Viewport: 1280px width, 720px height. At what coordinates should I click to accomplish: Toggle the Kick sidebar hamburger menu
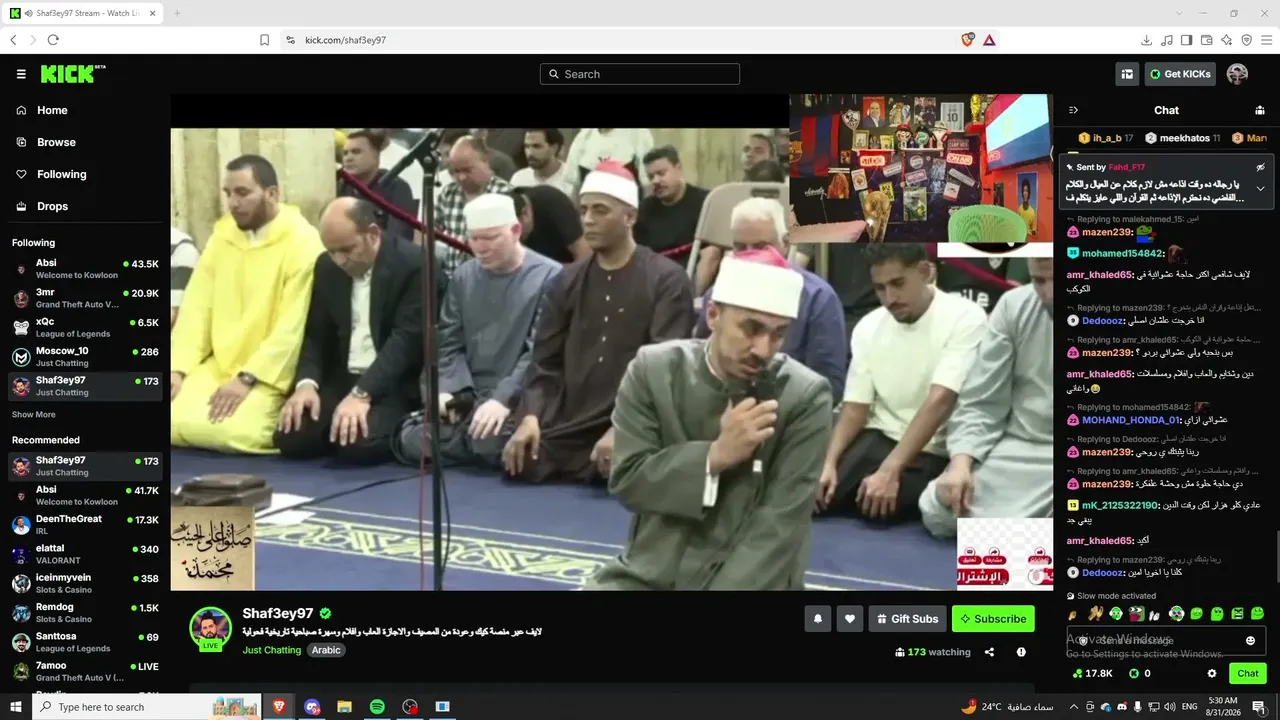(x=21, y=74)
